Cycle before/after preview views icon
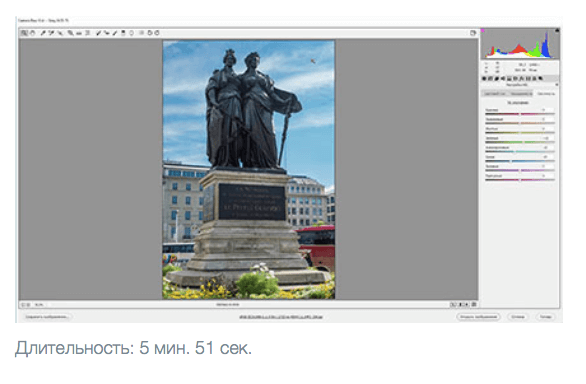This screenshot has width=586, height=384. coord(454,304)
